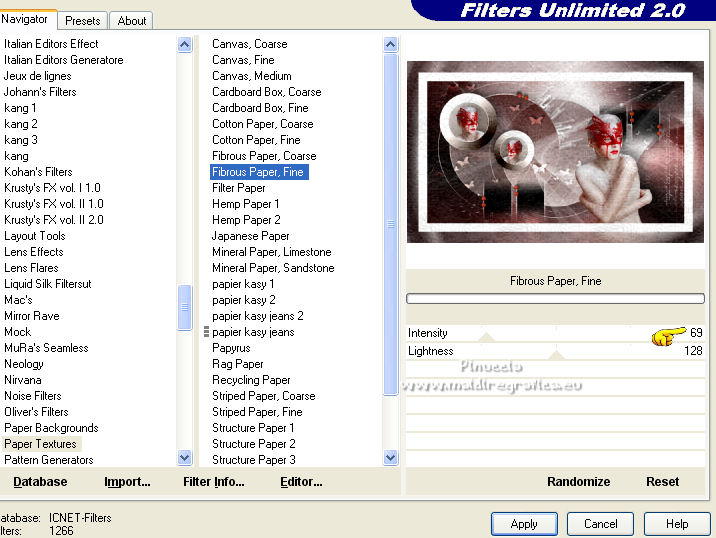
Task: Select Kohan's Filters category
Action: point(38,172)
